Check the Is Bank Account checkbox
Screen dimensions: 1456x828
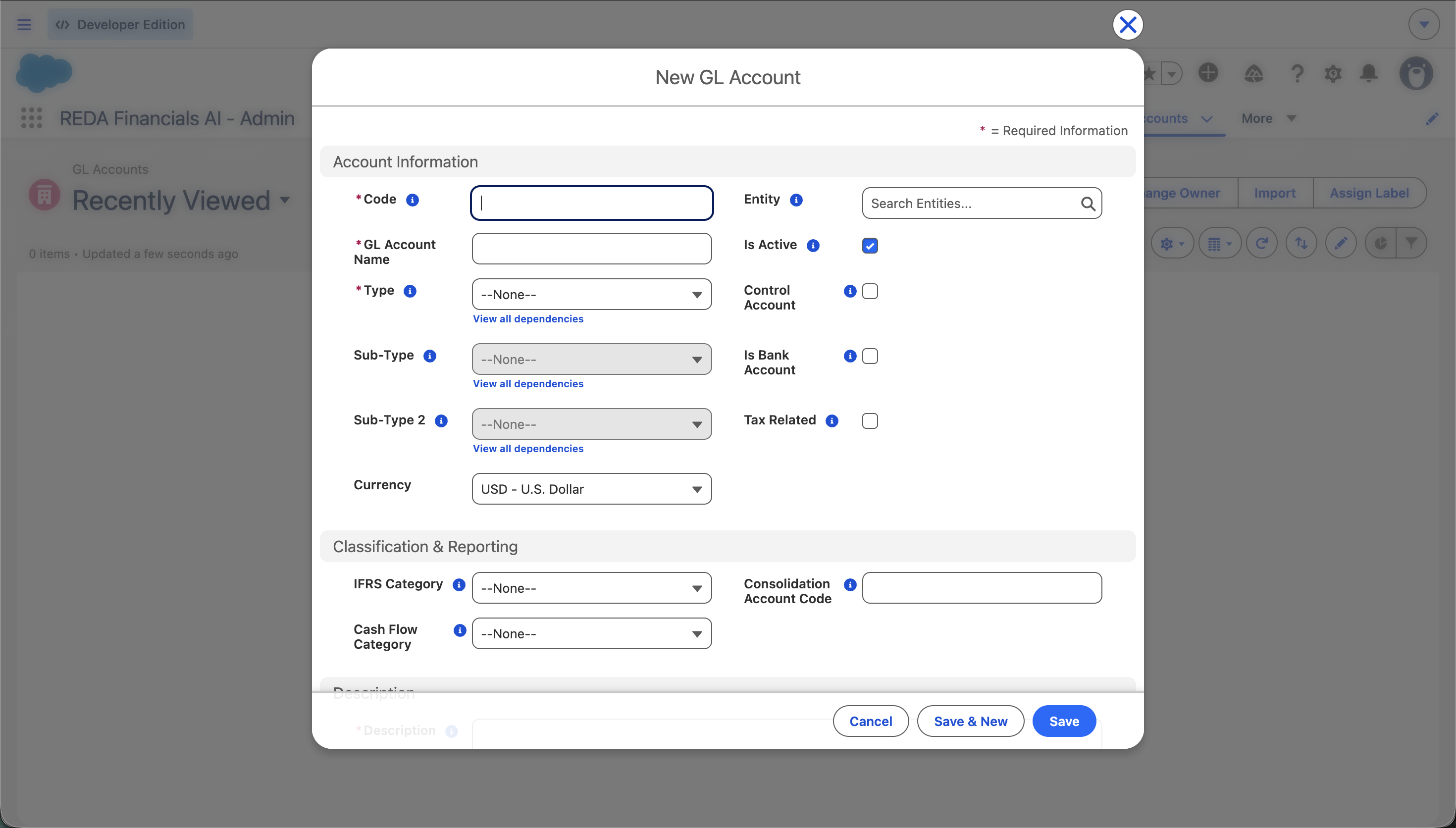[x=870, y=356]
